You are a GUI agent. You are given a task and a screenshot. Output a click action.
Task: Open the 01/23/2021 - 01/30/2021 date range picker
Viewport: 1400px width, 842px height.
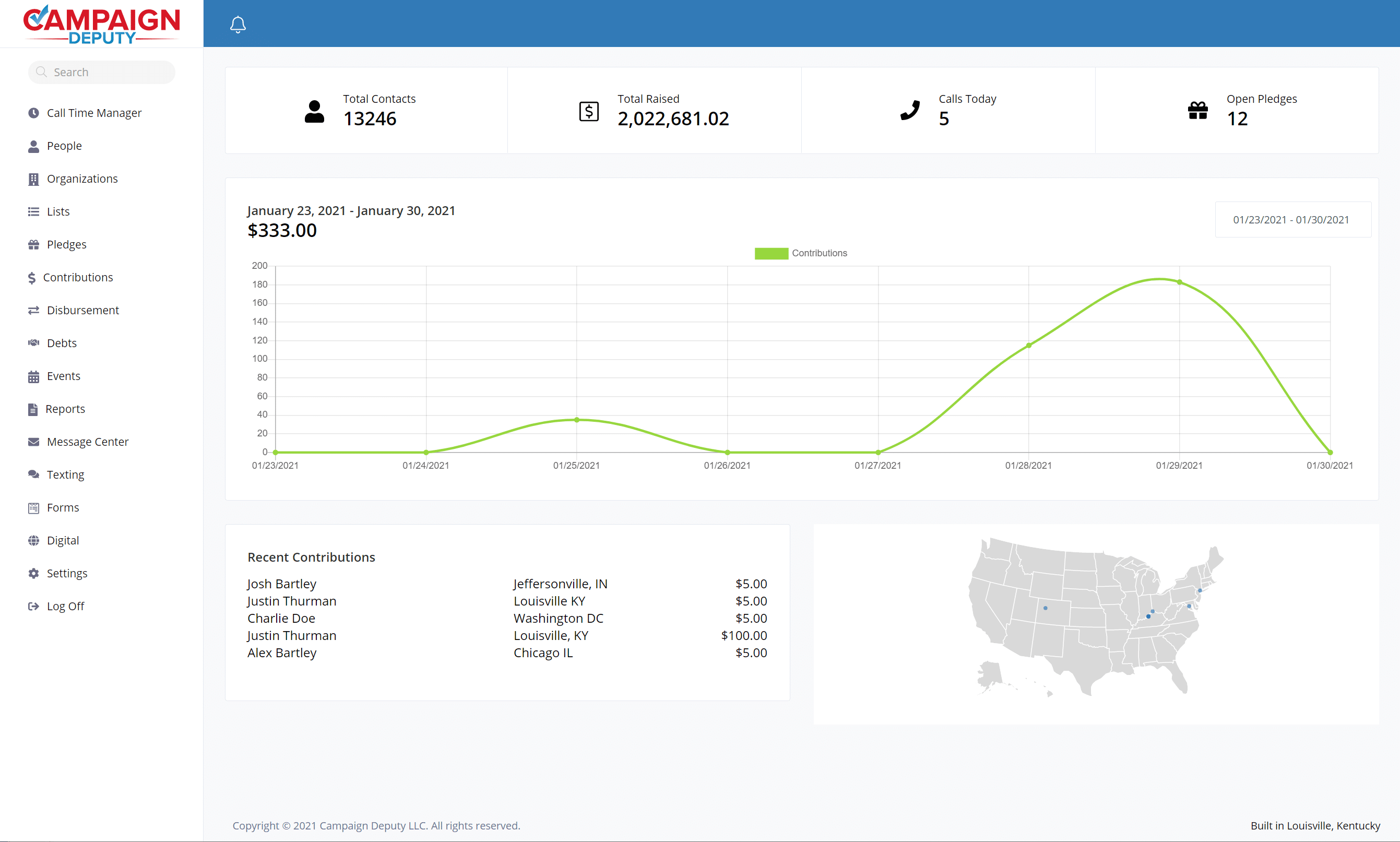1293,220
